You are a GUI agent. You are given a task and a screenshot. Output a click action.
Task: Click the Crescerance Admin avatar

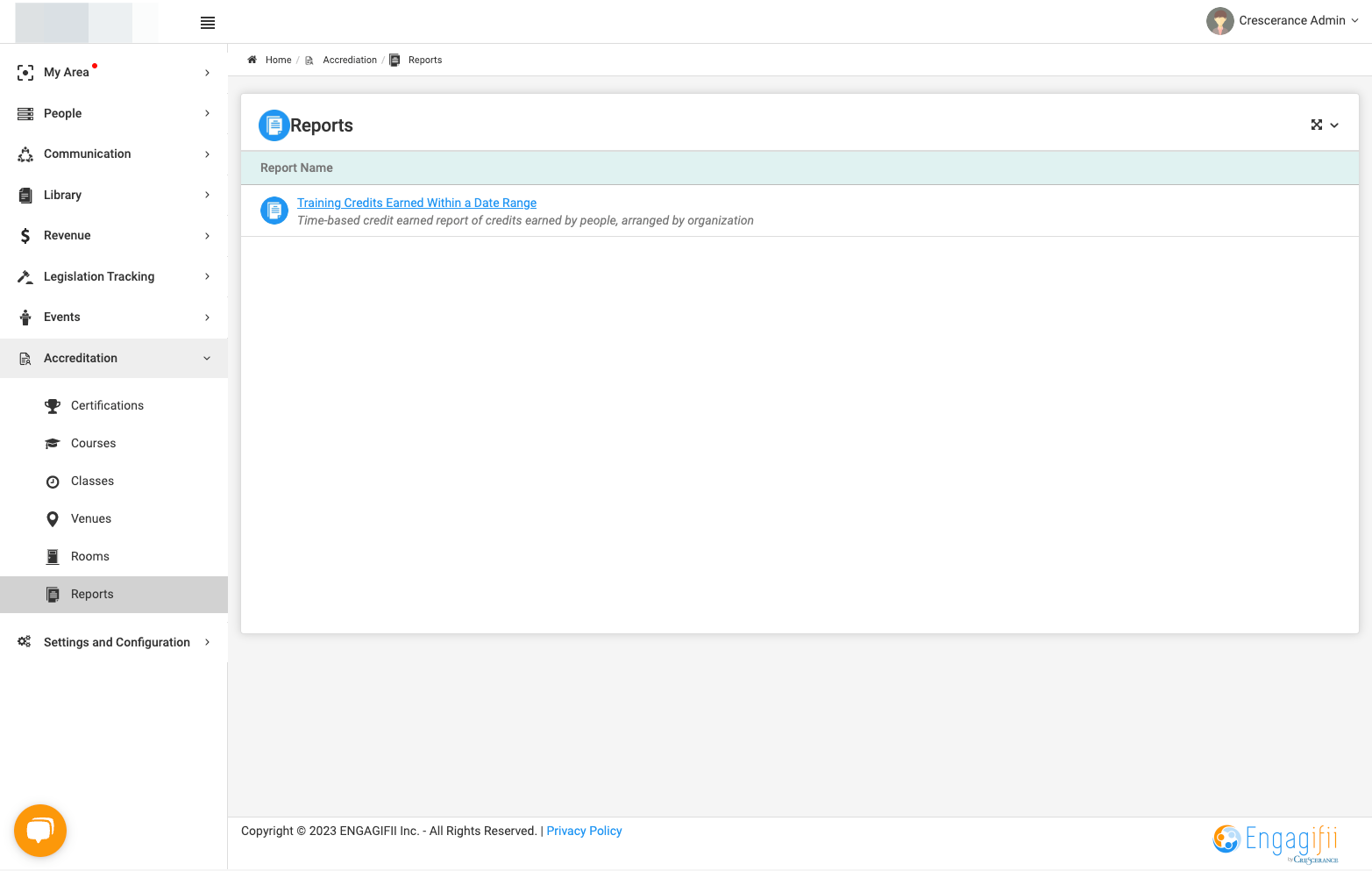point(1220,21)
